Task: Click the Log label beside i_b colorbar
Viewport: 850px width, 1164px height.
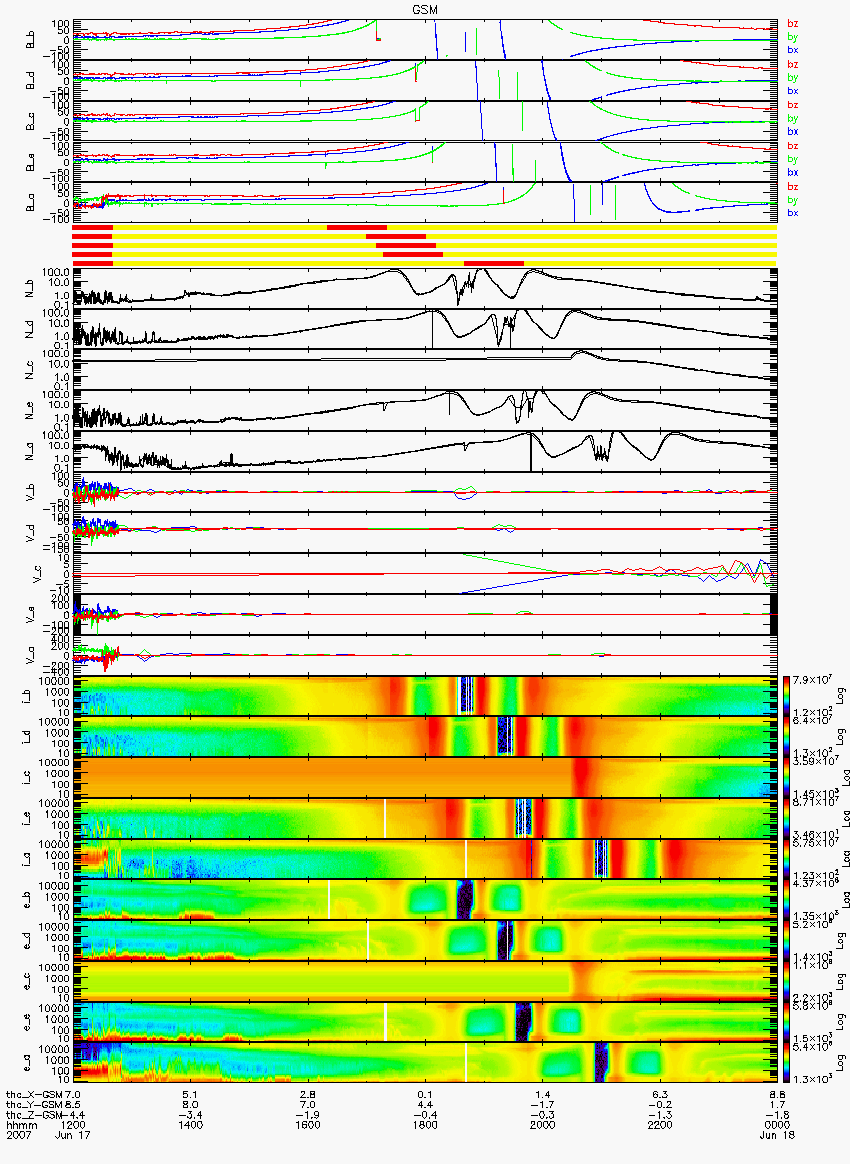Action: click(x=840, y=696)
